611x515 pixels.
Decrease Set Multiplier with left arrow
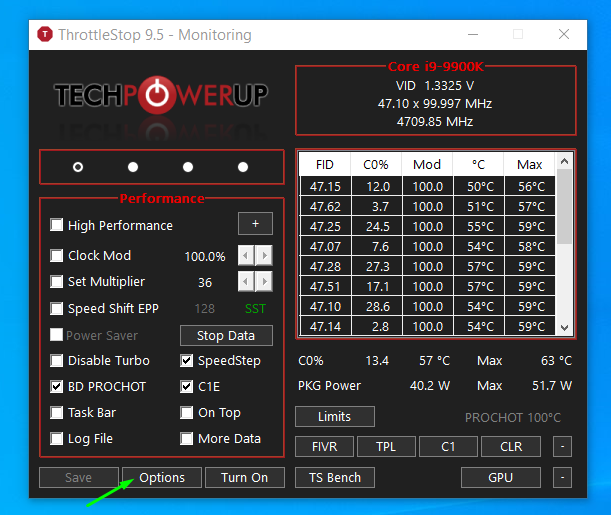pyautogui.click(x=246, y=281)
